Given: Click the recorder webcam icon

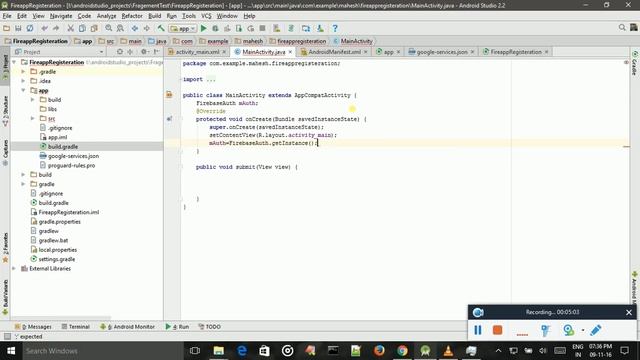Looking at the screenshot, I should pyautogui.click(x=568, y=330).
